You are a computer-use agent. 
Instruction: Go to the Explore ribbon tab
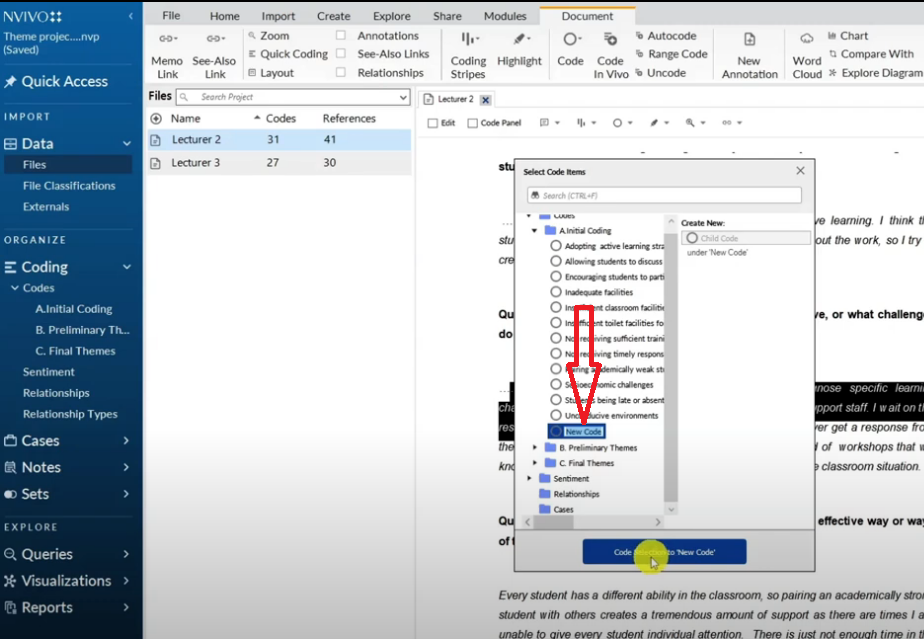(x=391, y=16)
